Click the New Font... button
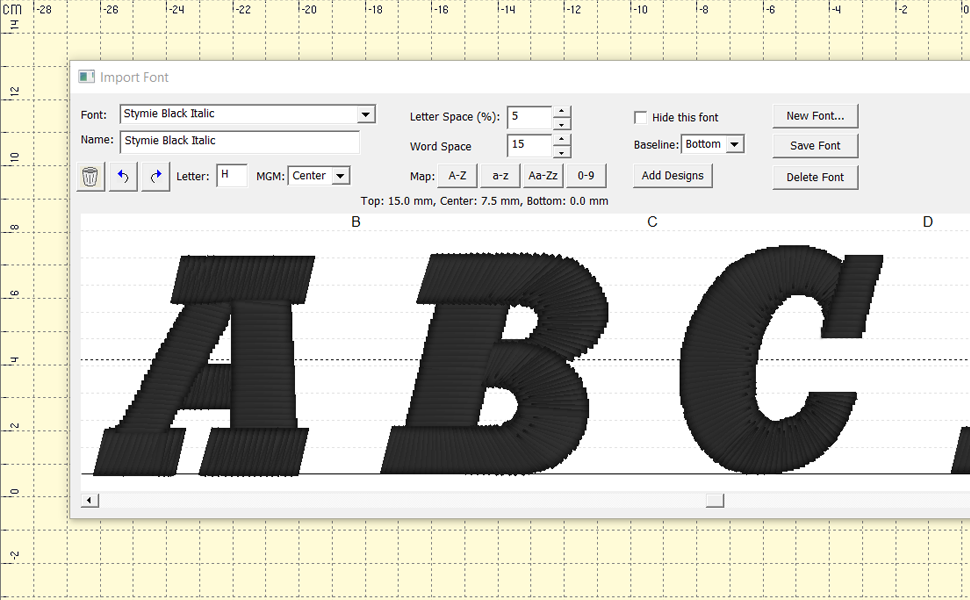Screen dimensions: 970x600 click(x=814, y=116)
